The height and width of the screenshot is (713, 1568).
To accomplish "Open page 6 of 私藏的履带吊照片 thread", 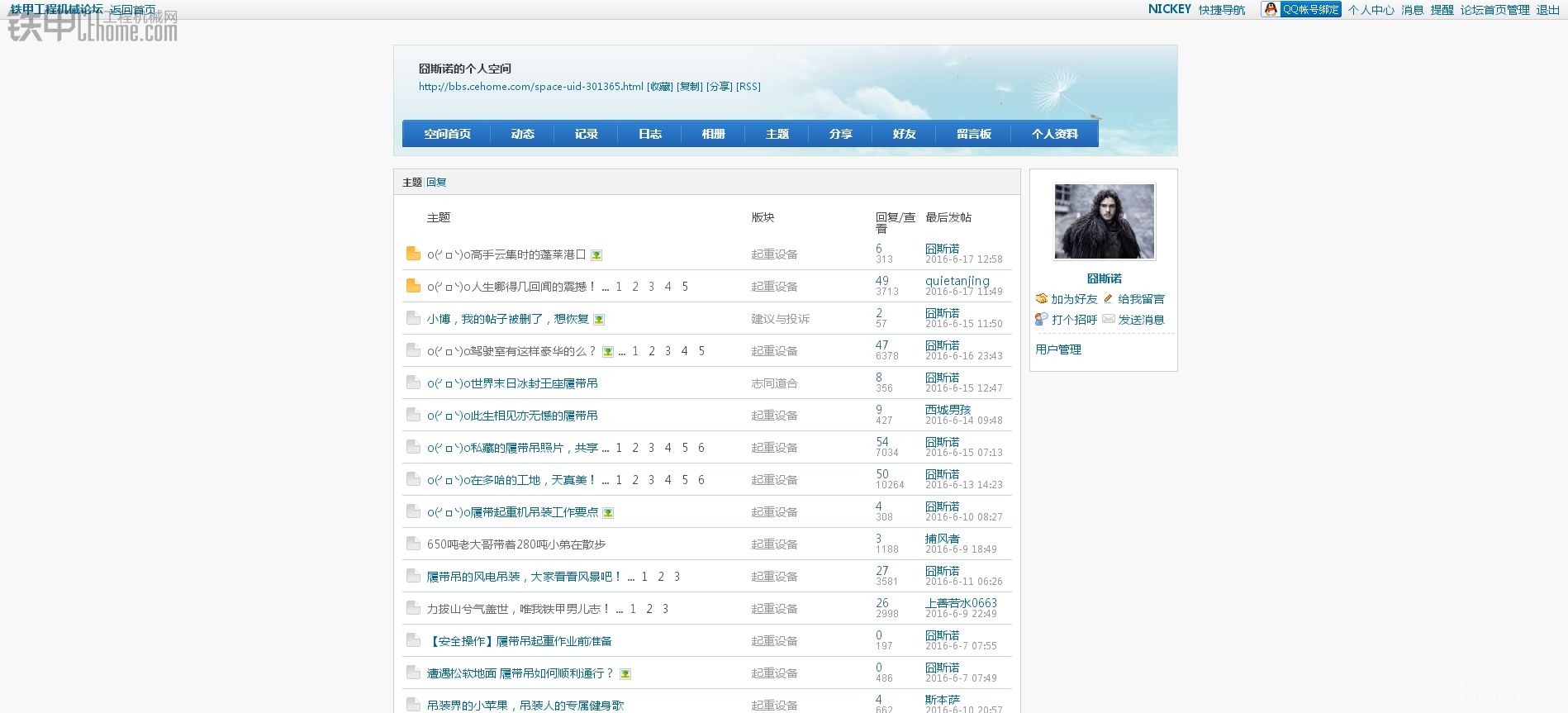I will pos(701,448).
